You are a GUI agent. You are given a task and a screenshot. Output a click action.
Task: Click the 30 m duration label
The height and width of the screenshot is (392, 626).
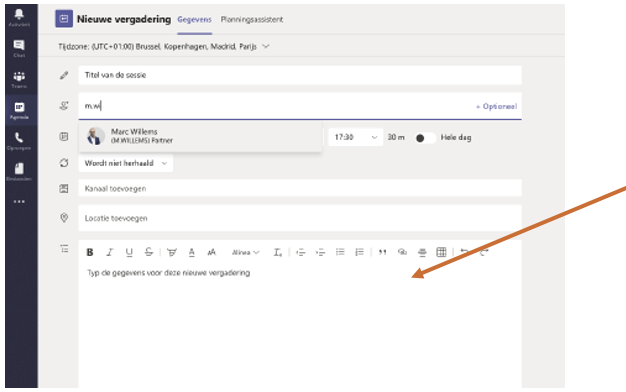tap(396, 137)
